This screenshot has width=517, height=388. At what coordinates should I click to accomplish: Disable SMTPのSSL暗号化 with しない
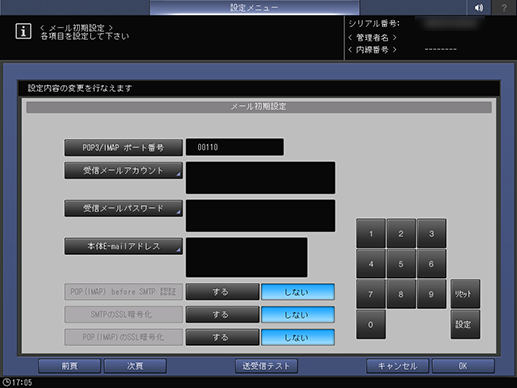tap(298, 315)
